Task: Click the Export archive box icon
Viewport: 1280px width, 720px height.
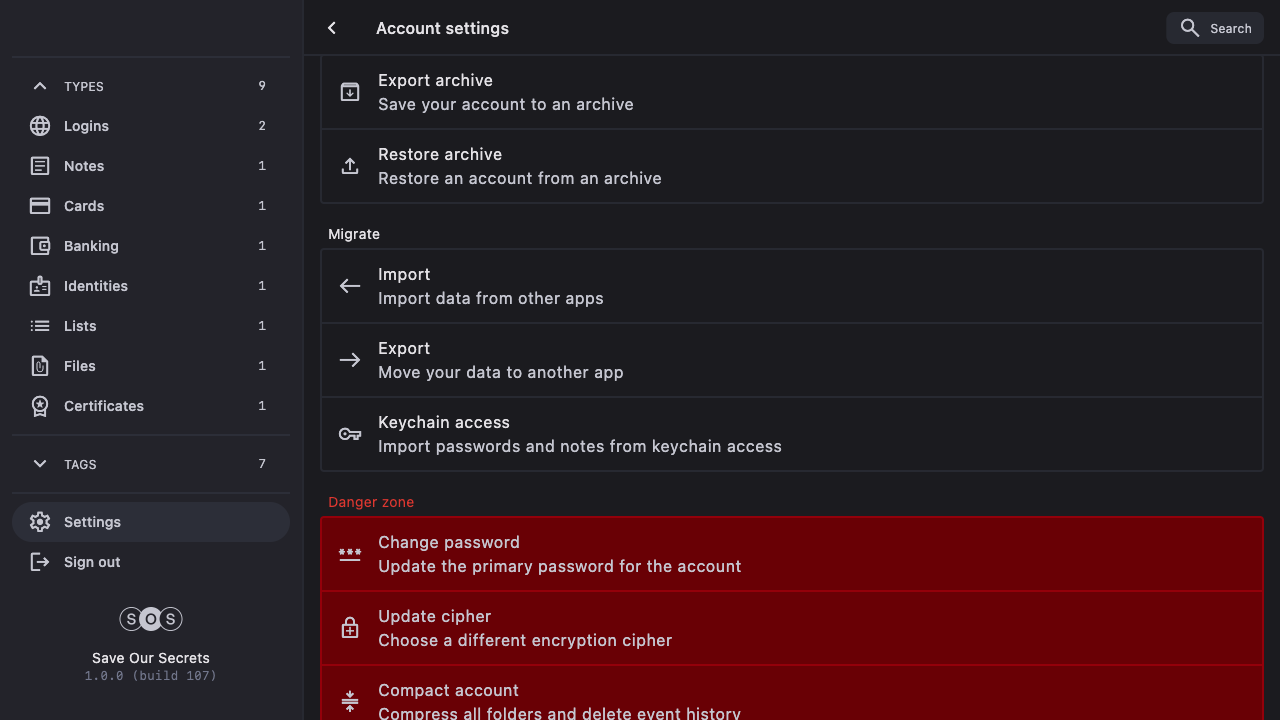Action: [350, 92]
